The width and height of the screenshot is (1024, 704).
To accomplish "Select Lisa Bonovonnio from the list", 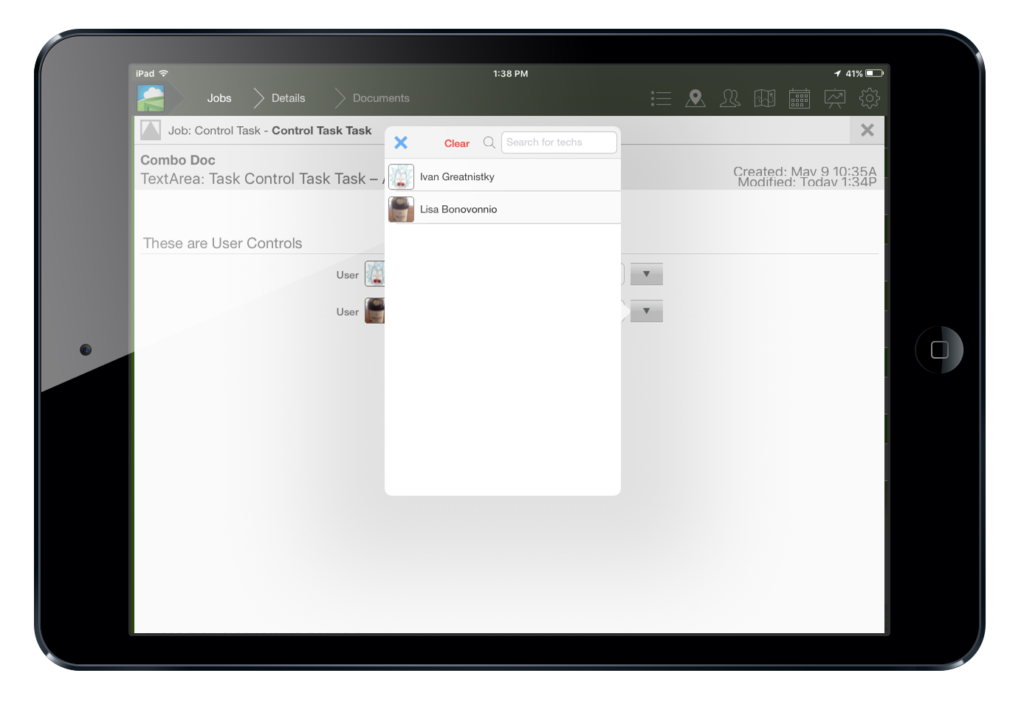I will pos(503,209).
